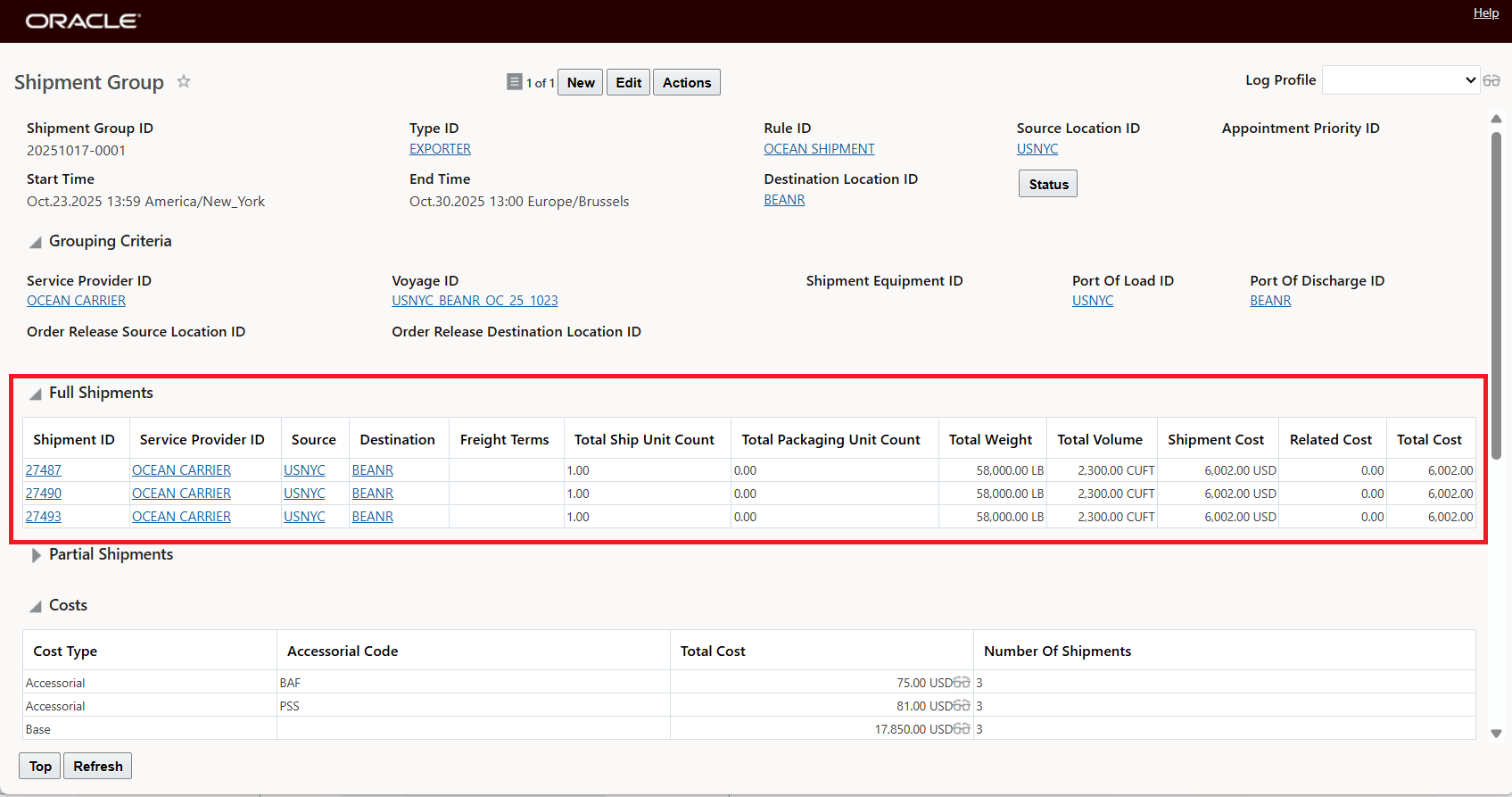Collapse the Grouping Criteria section

click(x=36, y=243)
